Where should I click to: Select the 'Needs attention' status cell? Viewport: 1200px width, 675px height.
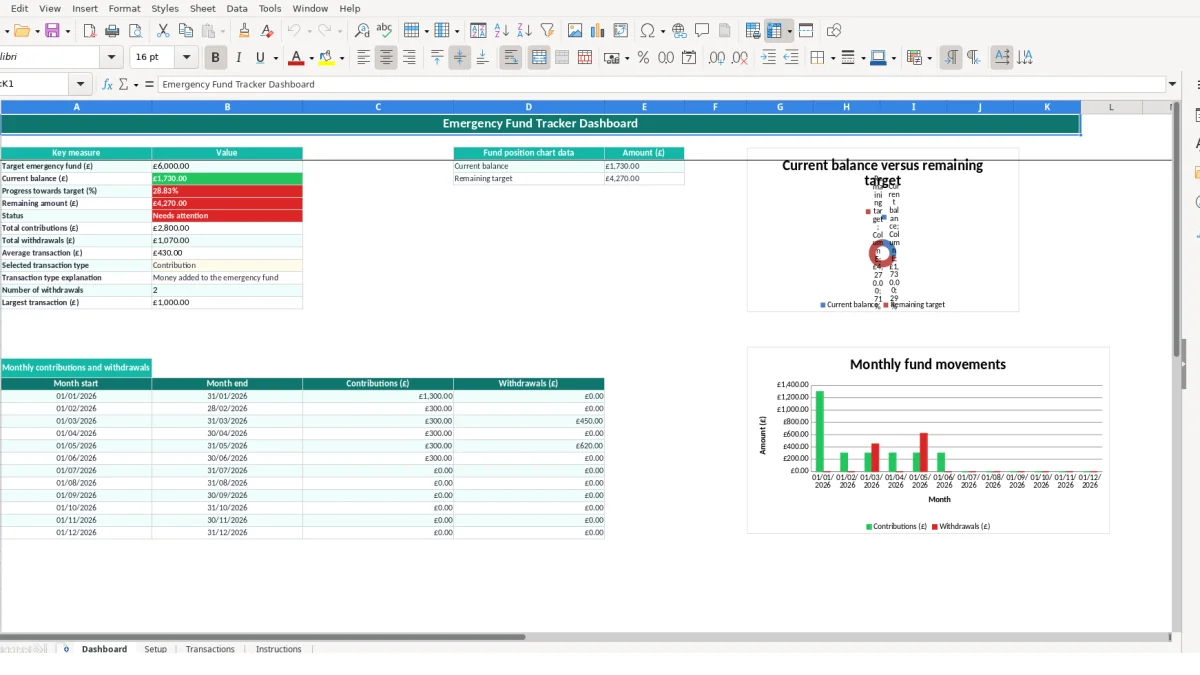(x=227, y=215)
